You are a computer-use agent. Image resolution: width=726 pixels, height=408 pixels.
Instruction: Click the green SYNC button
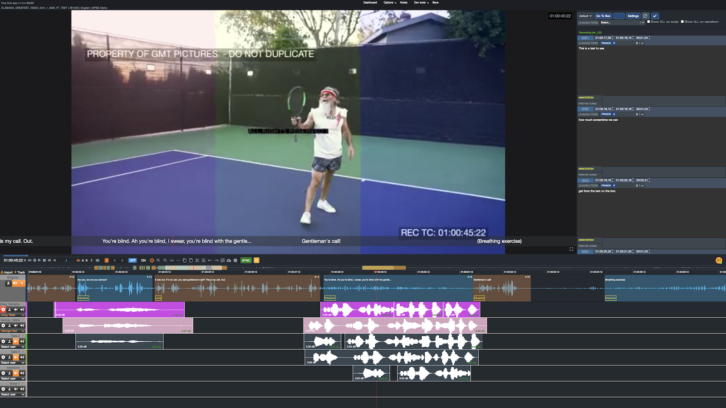tap(246, 260)
